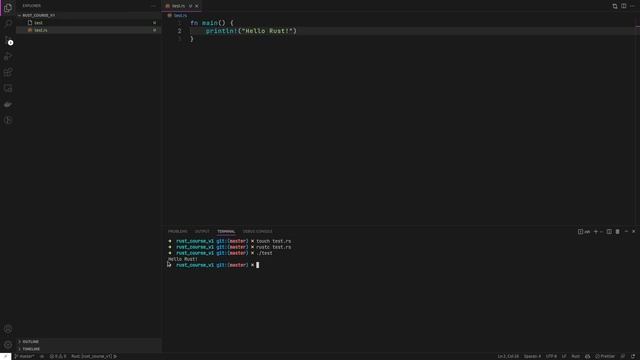Click the println Hello Rust line
The height and width of the screenshot is (360, 640).
(251, 31)
